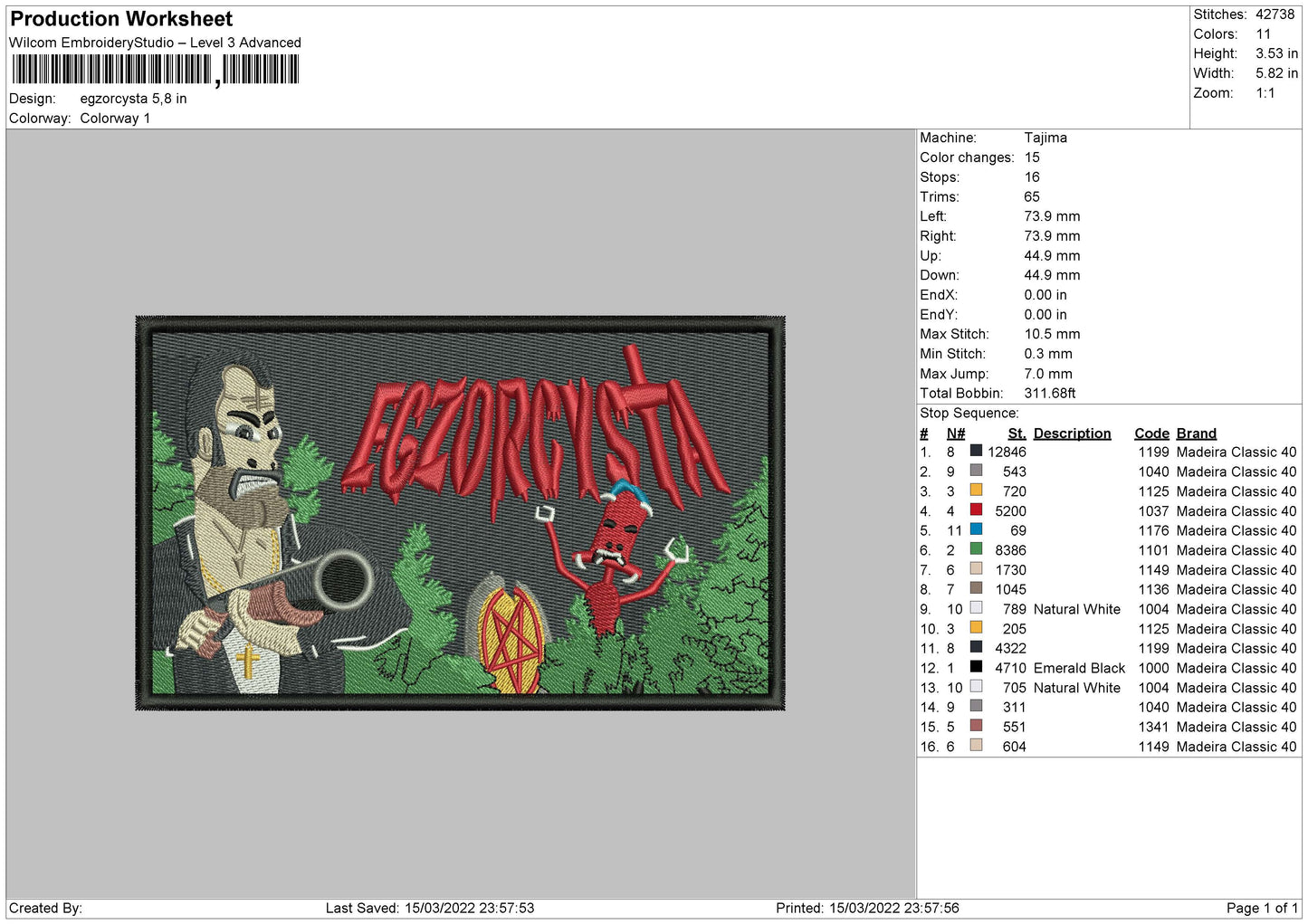
Task: Click the Total Bobbin value 311.68ft
Action: point(1050,394)
